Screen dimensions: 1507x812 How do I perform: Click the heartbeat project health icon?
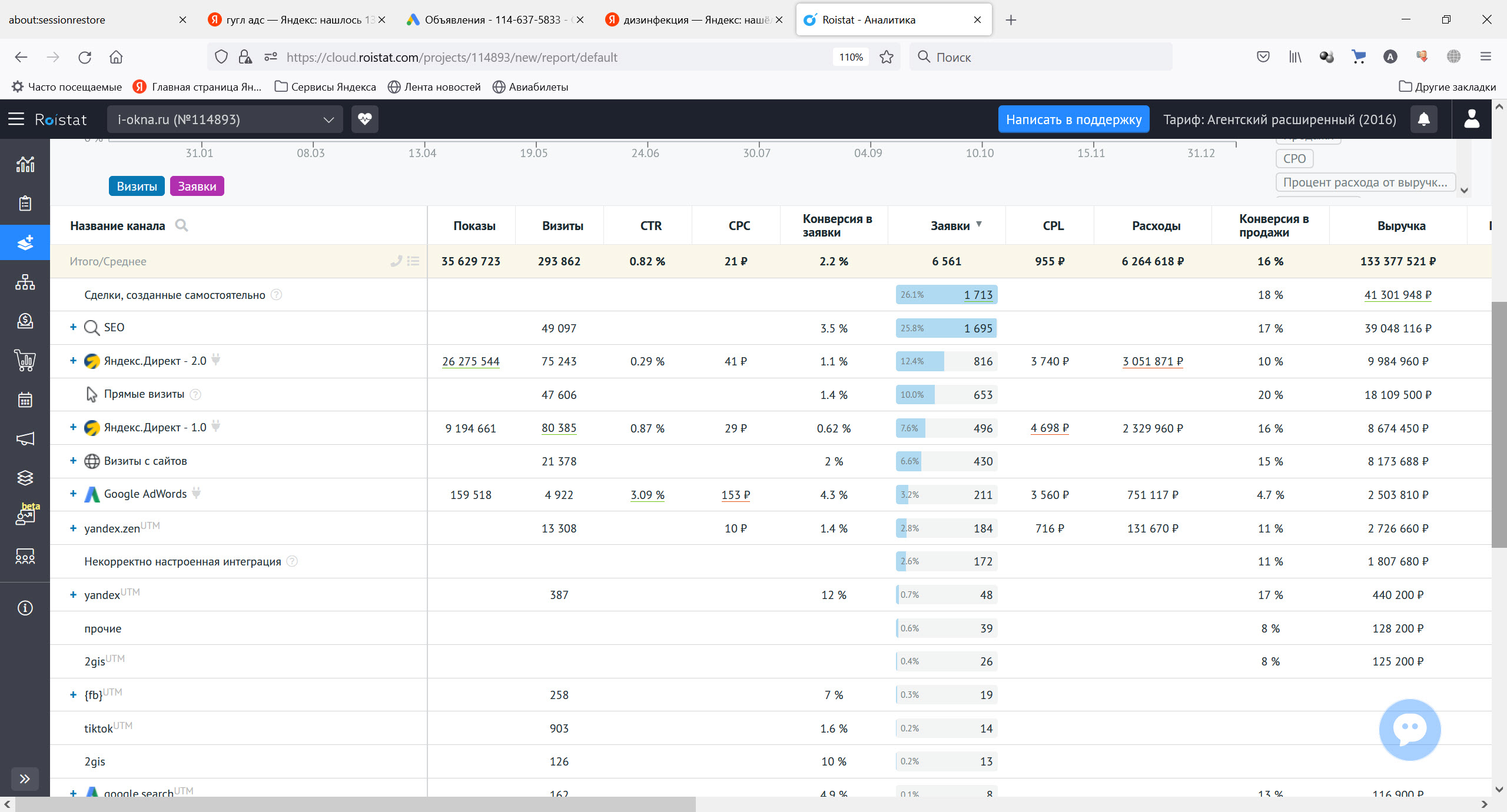364,119
